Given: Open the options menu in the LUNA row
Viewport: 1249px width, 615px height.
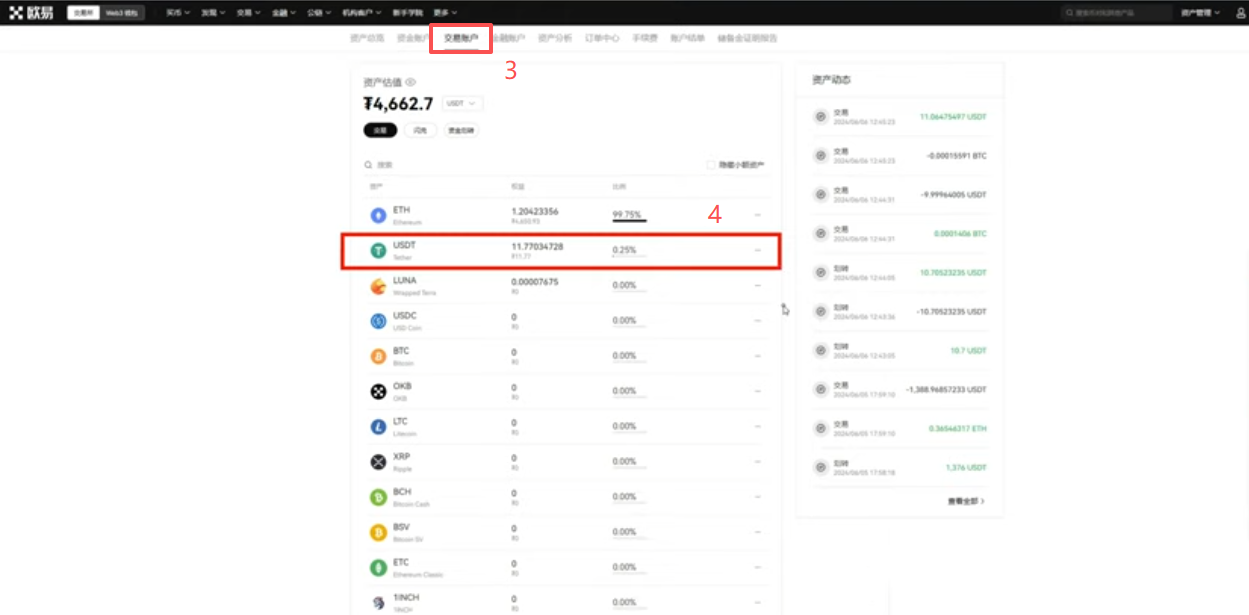Looking at the screenshot, I should point(757,286).
